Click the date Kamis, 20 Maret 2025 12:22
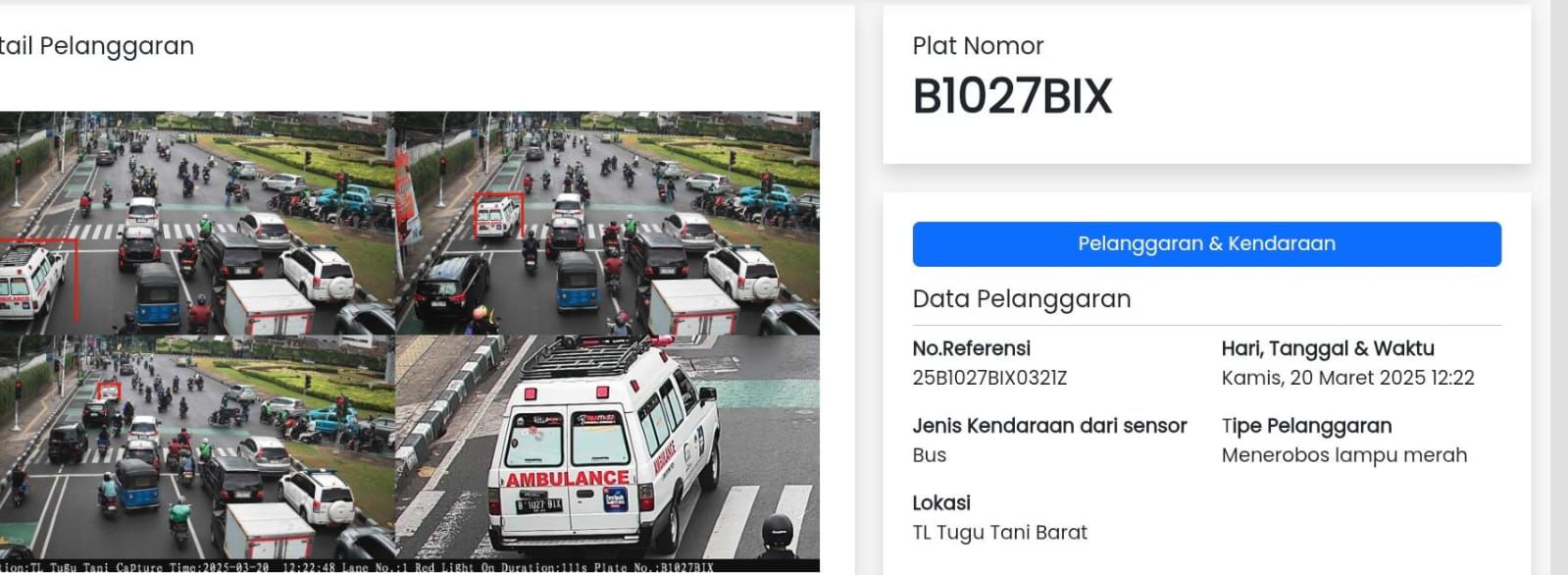The height and width of the screenshot is (575, 1568). pyautogui.click(x=1347, y=378)
